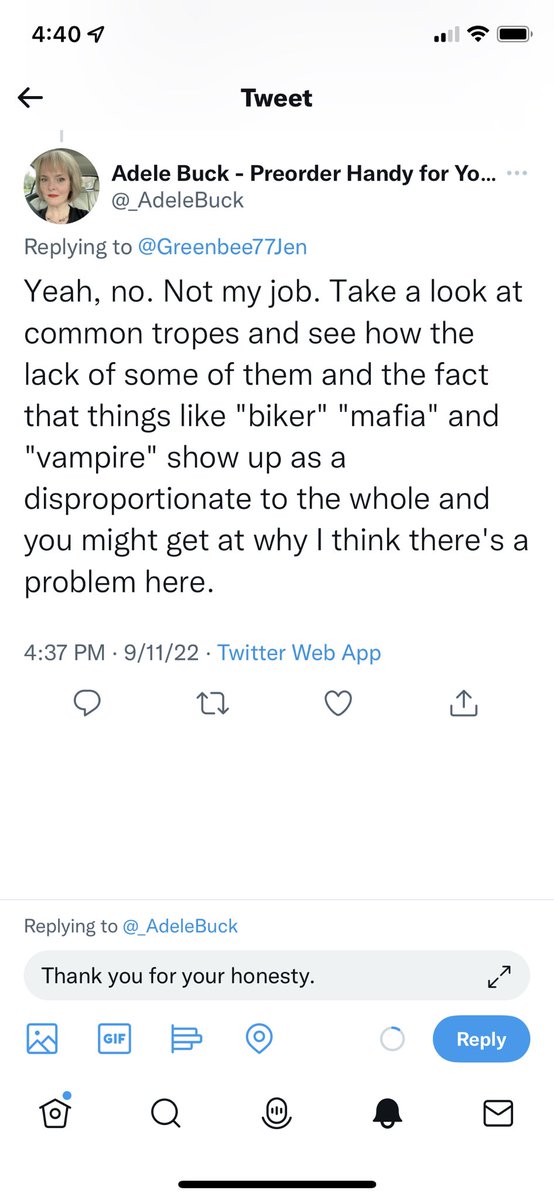Viewport: 554px width, 1200px height.
Task: Add a poll to the reply
Action: [x=186, y=1038]
